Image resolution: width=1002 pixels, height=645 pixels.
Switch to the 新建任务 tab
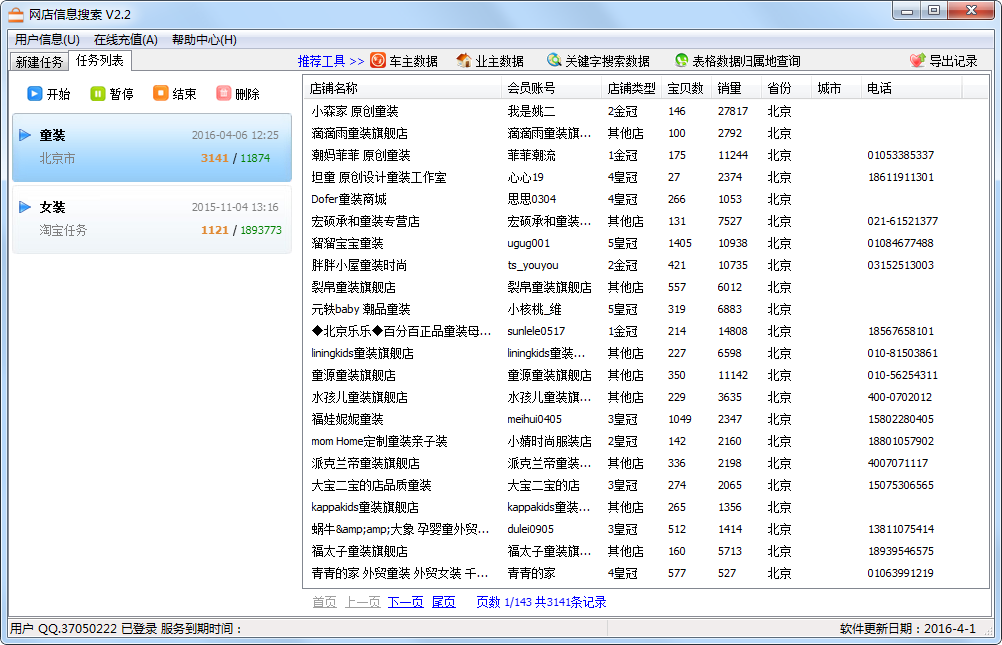pyautogui.click(x=39, y=62)
